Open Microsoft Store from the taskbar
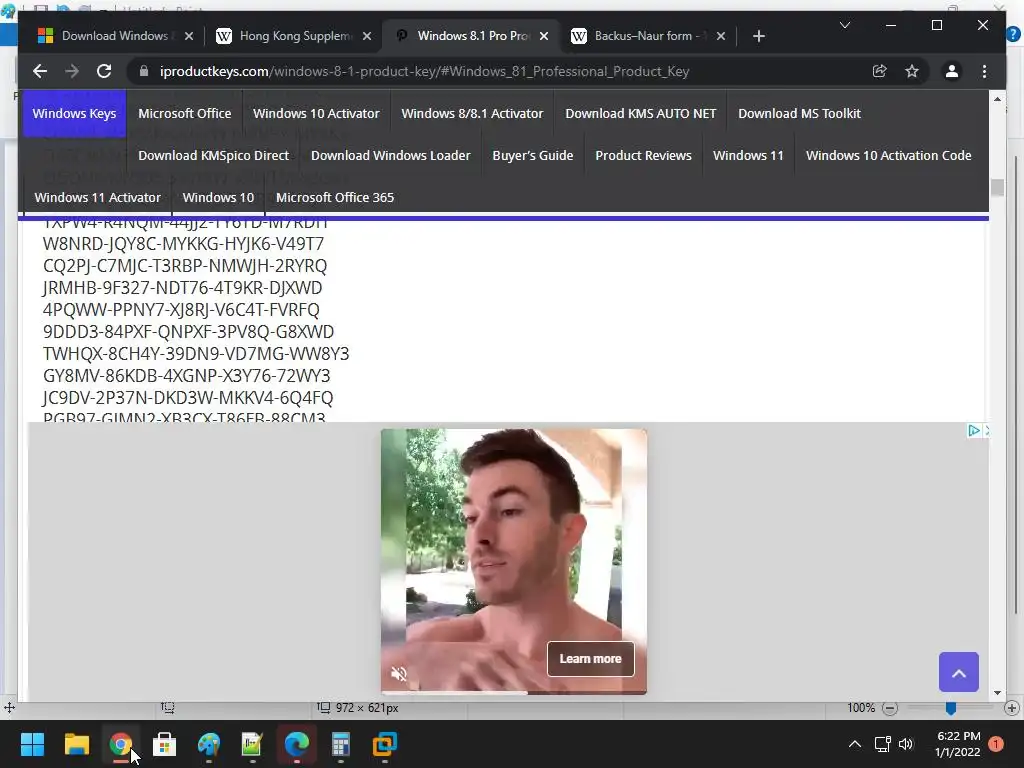1024x768 pixels. tap(165, 744)
